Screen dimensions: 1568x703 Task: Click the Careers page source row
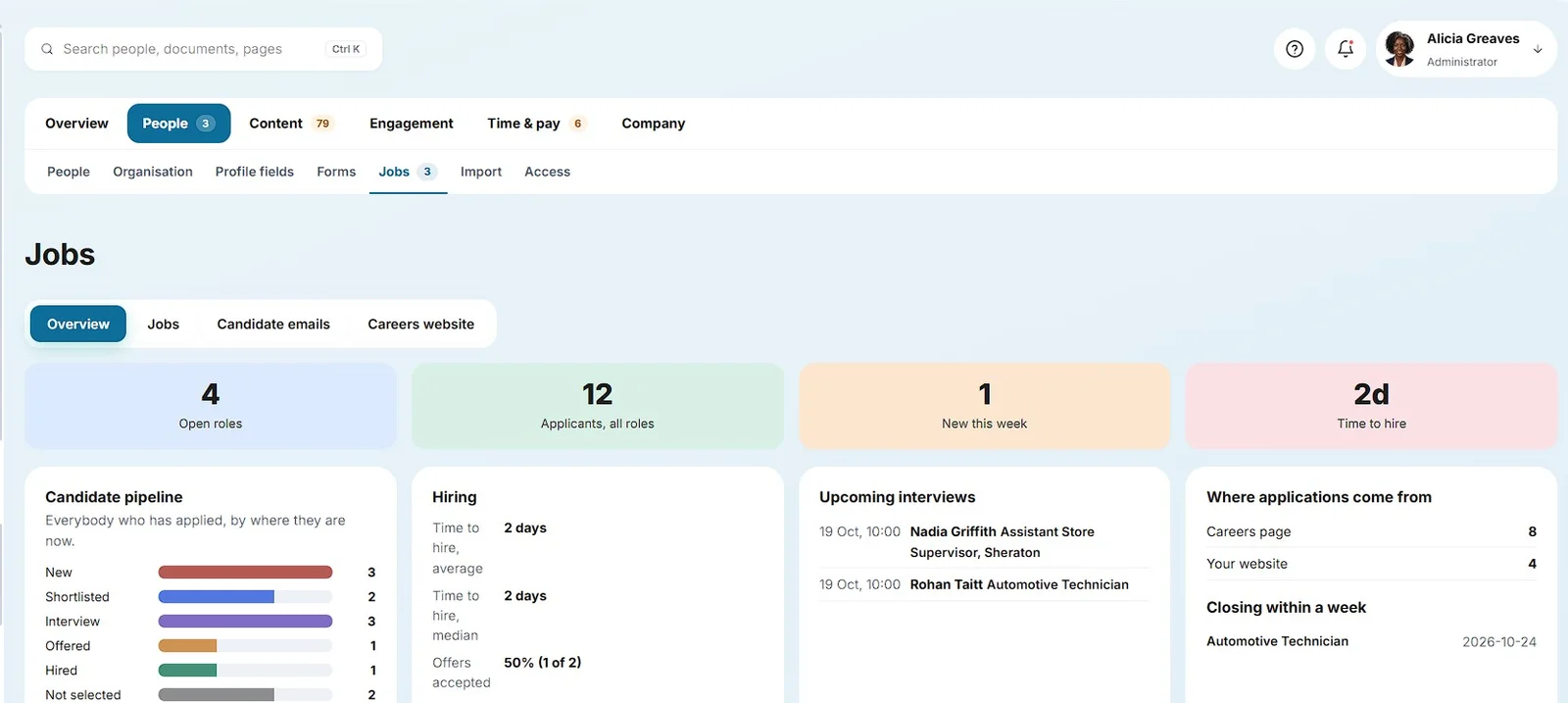tap(1371, 531)
